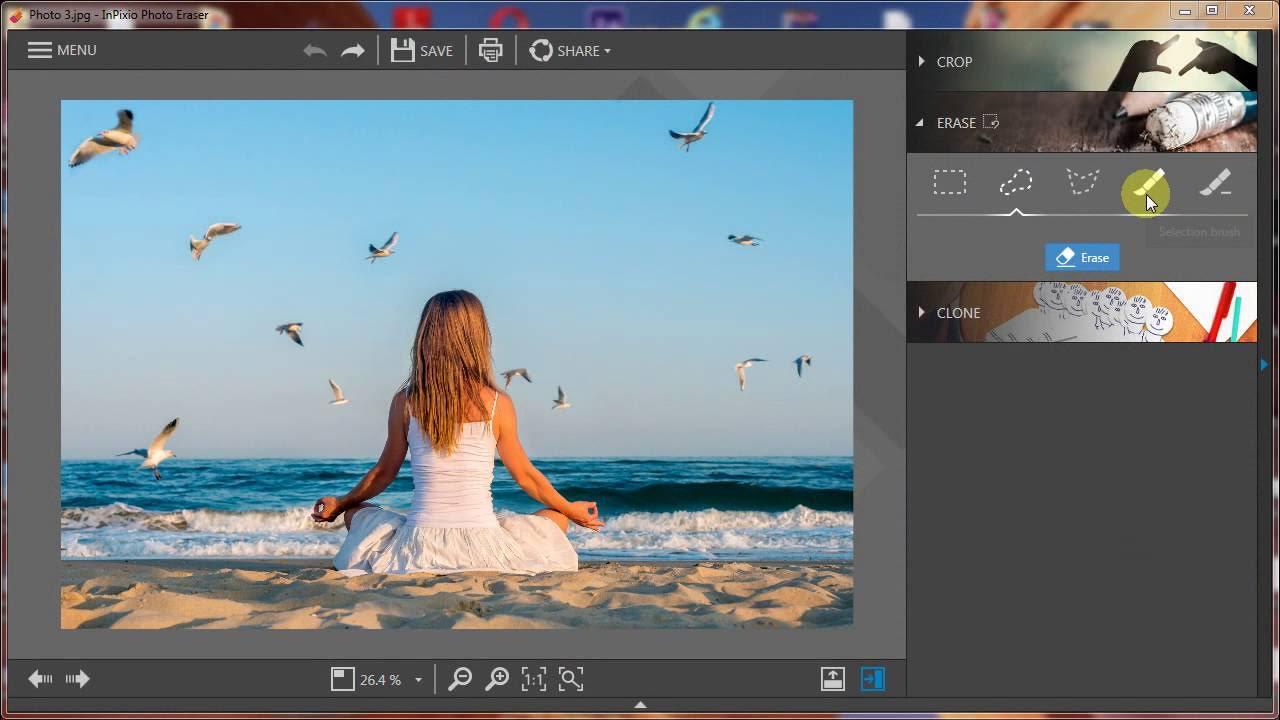
Task: Expand the CROP panel
Action: pyautogui.click(x=954, y=61)
